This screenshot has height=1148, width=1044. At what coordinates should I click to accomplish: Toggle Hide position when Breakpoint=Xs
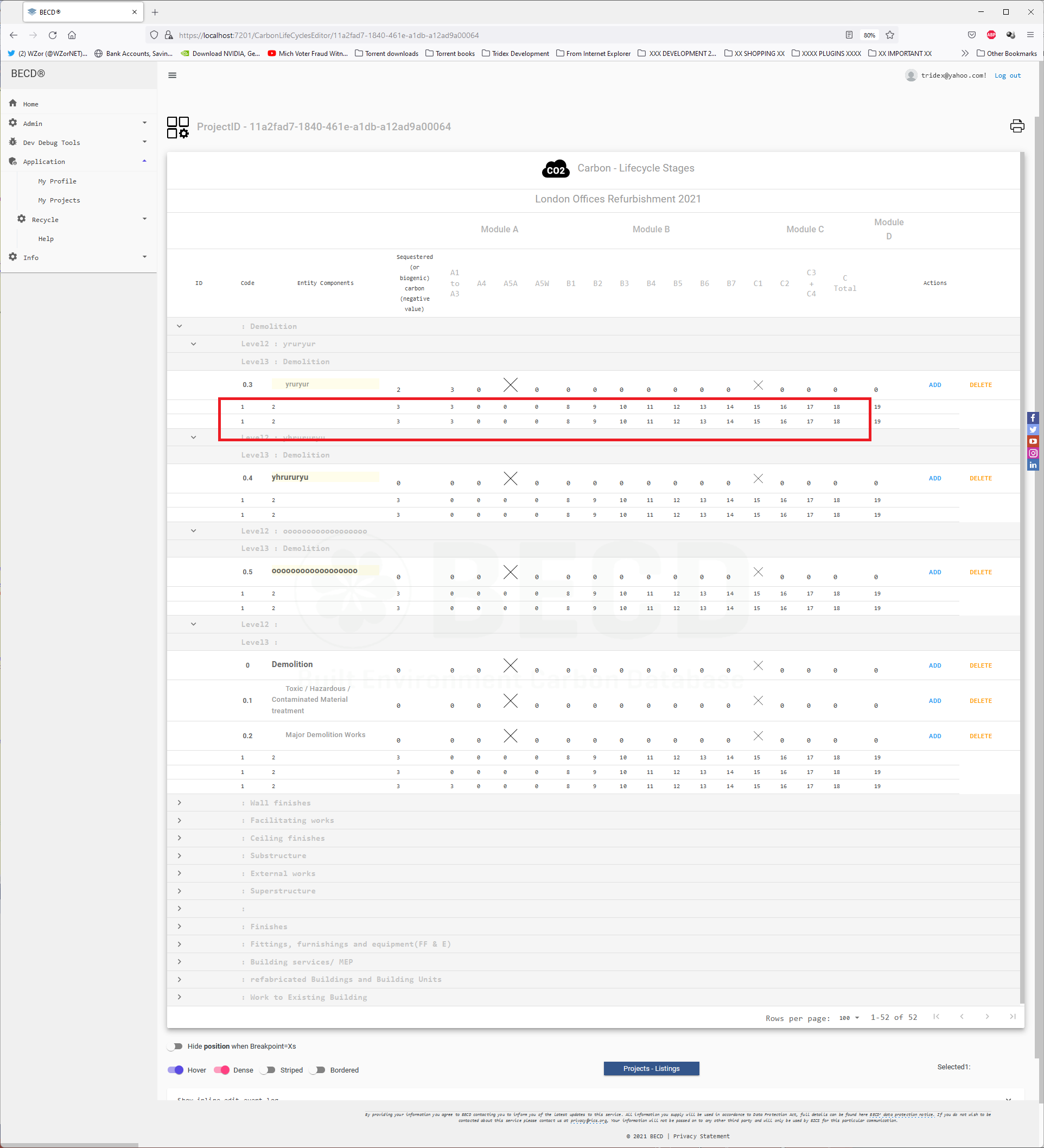tap(175, 1046)
